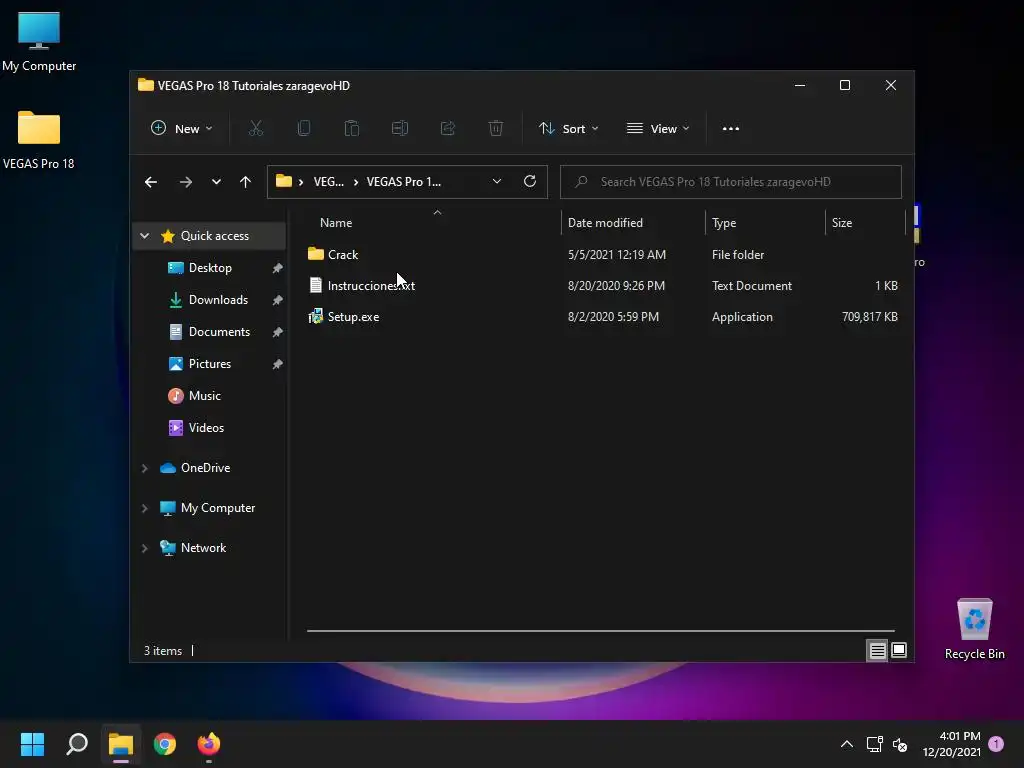
Task: Open the View dropdown menu
Action: (x=658, y=129)
